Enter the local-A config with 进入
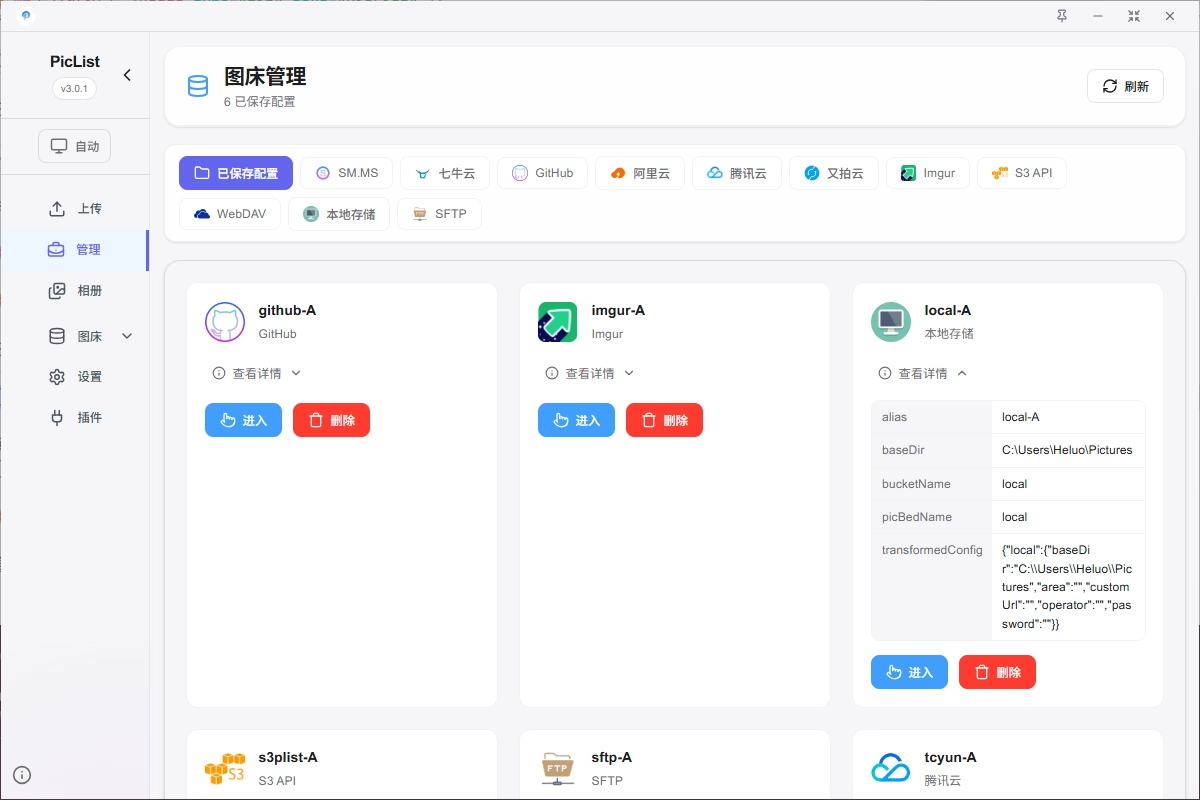Viewport: 1200px width, 800px height. (909, 672)
